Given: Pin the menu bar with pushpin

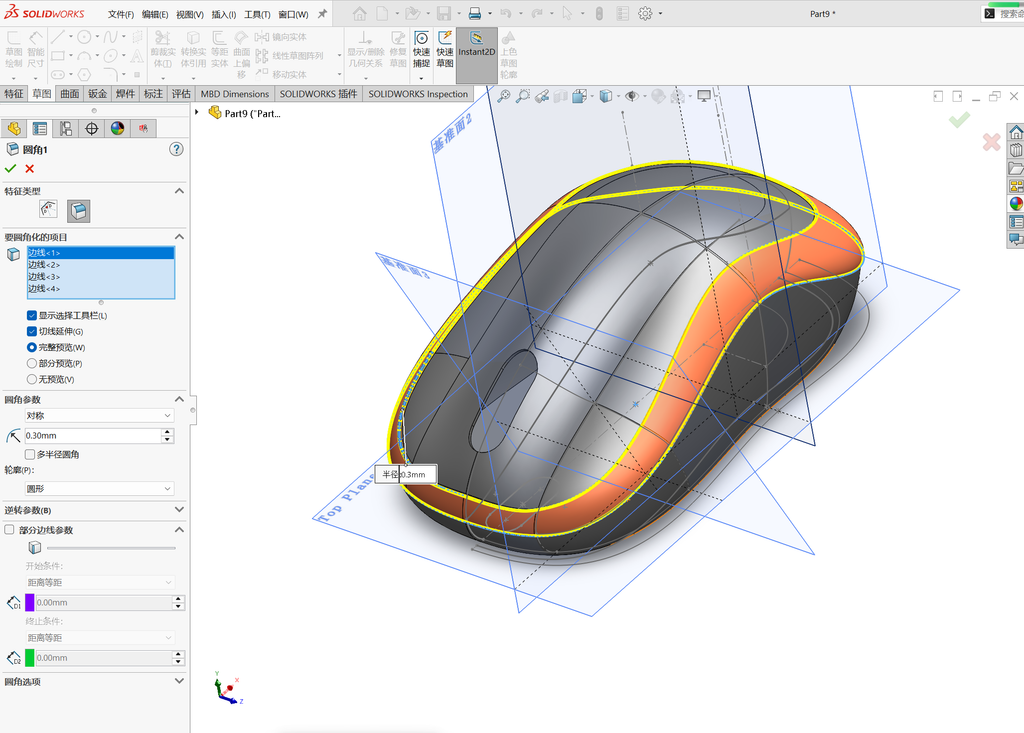Looking at the screenshot, I should click(x=322, y=14).
